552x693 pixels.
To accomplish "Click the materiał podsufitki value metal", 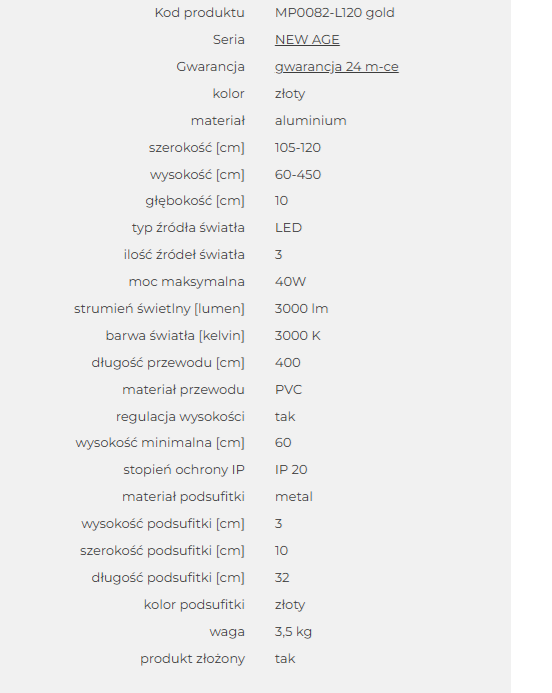I will 294,496.
